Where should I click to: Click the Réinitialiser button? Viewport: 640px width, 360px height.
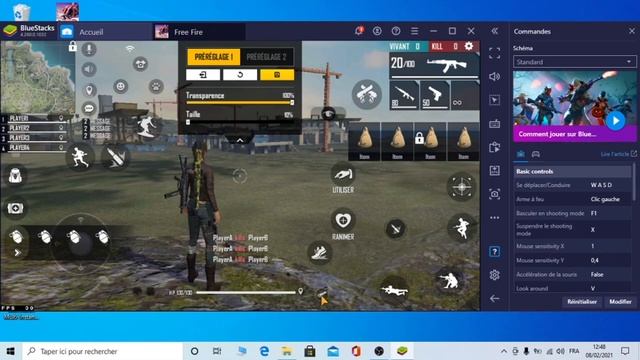coord(582,302)
